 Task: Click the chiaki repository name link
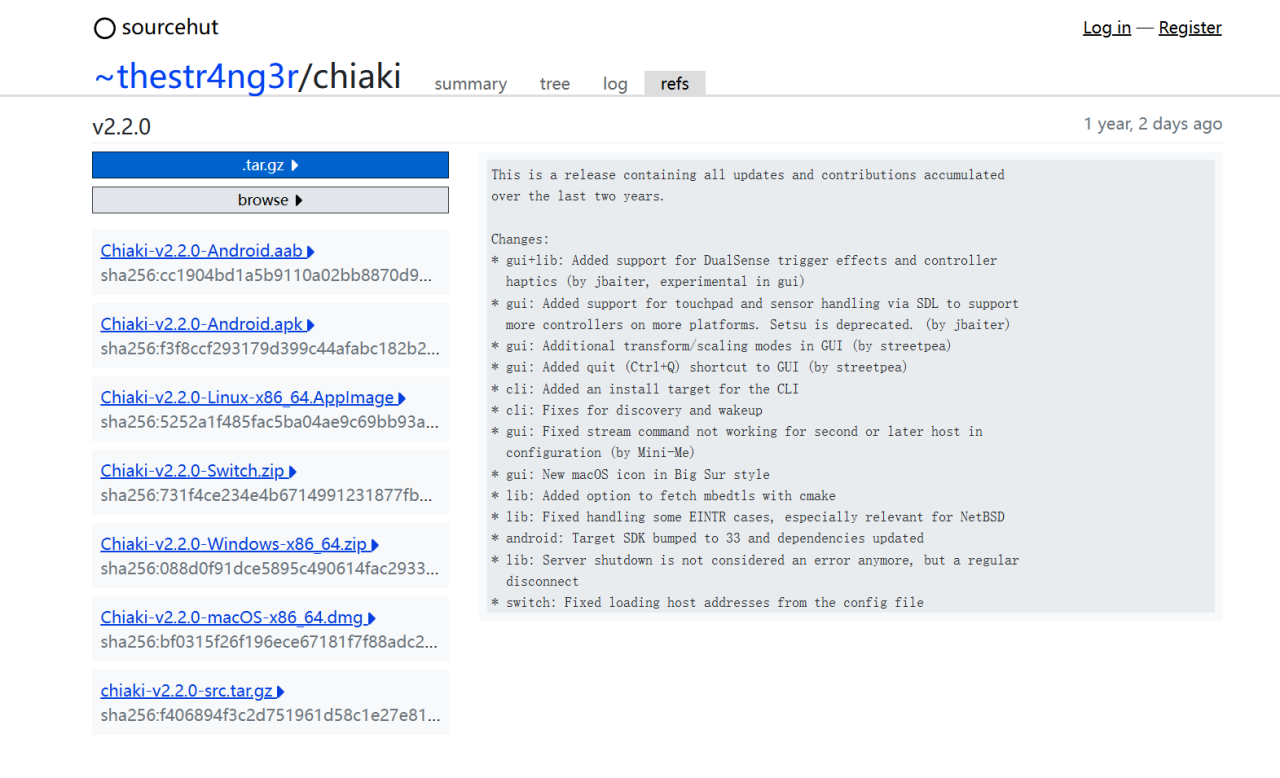(357, 76)
